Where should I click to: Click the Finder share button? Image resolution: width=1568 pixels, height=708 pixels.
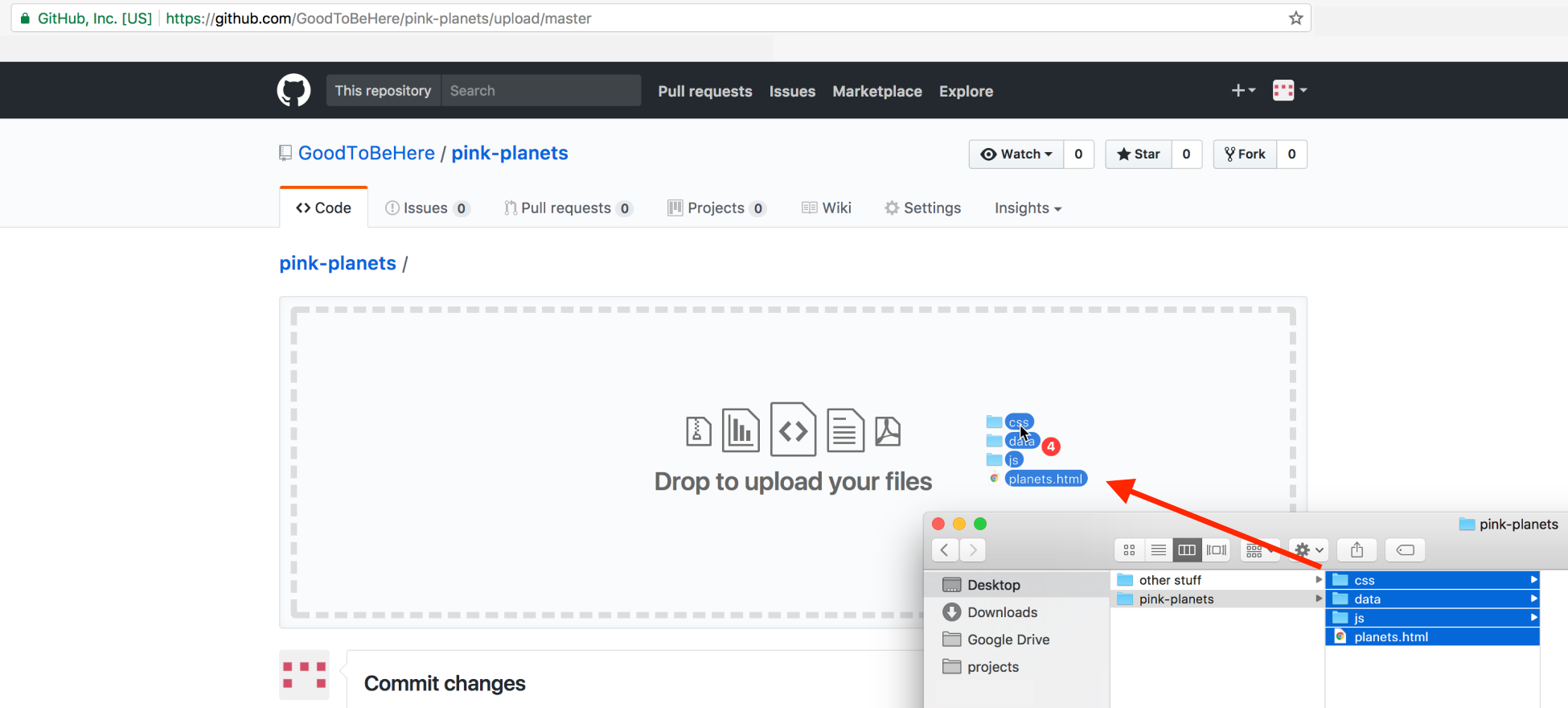[x=1357, y=550]
